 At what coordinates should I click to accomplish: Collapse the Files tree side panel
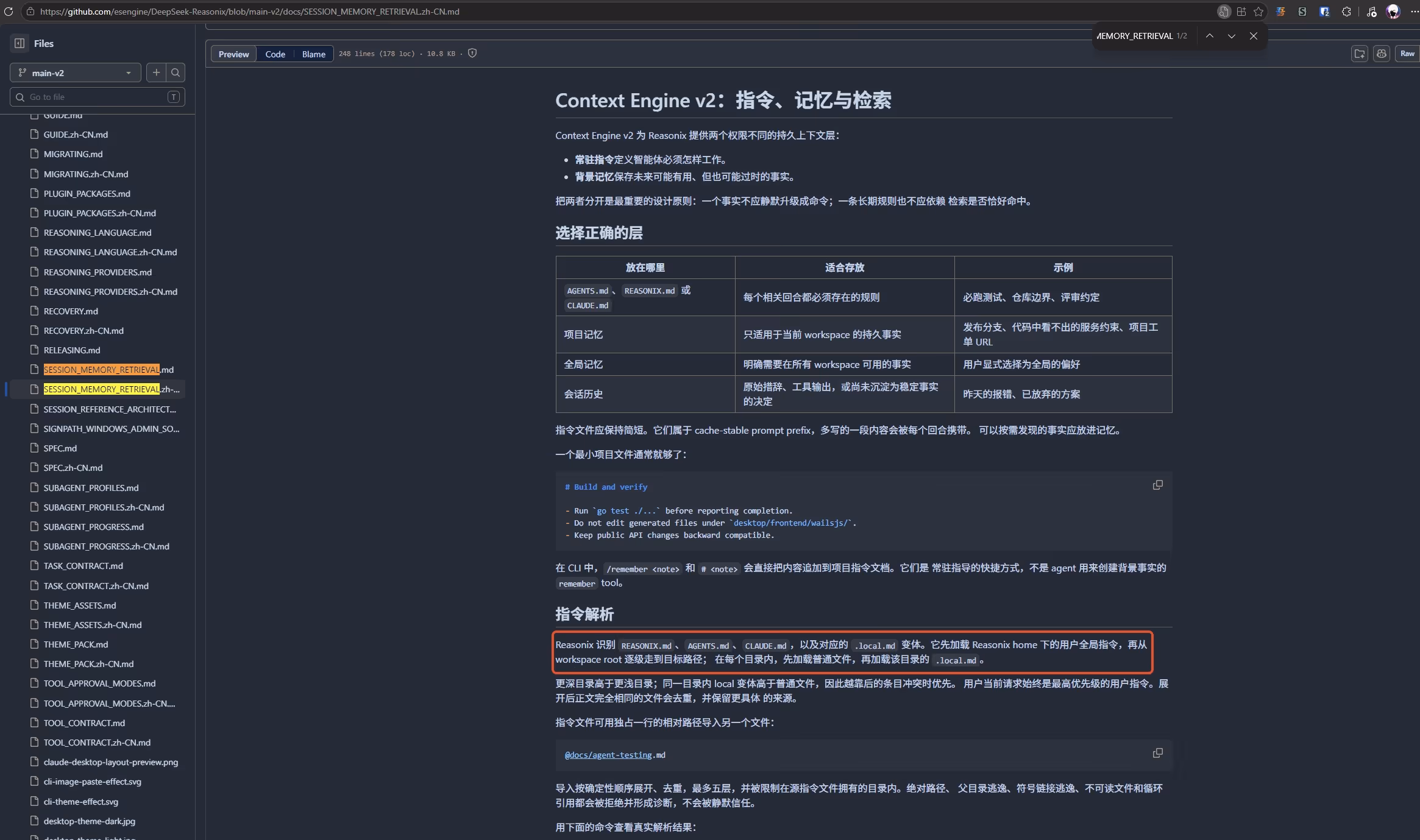pyautogui.click(x=20, y=43)
